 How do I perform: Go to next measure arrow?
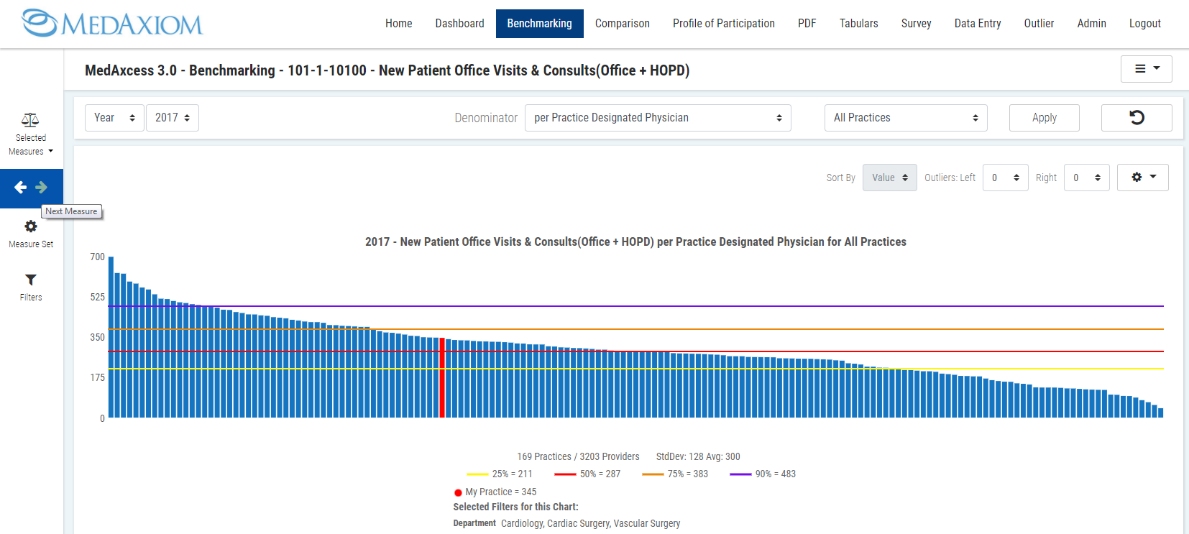coord(41,187)
